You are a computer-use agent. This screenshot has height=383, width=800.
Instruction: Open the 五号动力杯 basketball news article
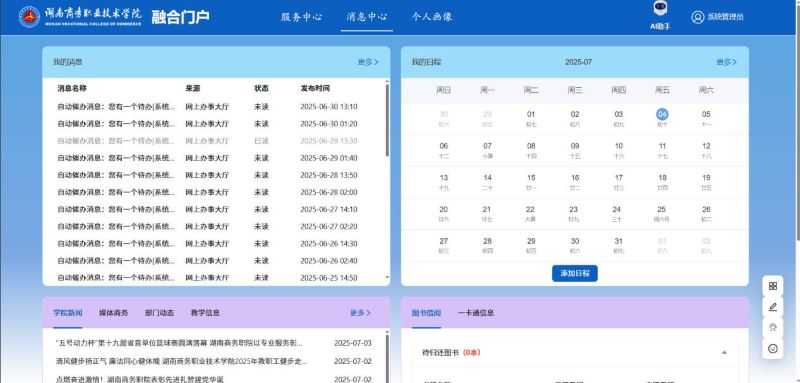point(179,343)
